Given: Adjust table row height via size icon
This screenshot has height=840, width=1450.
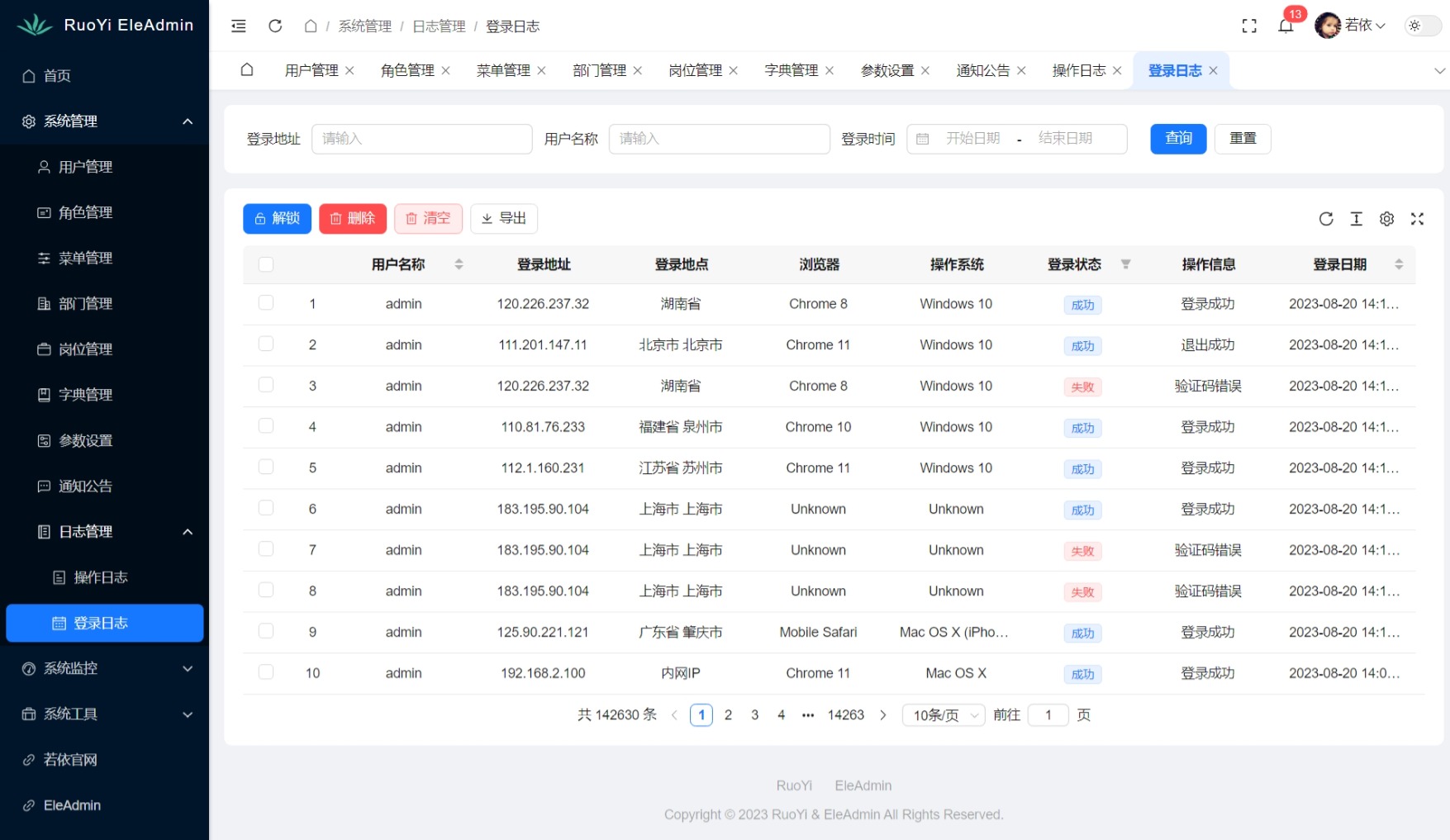Looking at the screenshot, I should 1356,218.
